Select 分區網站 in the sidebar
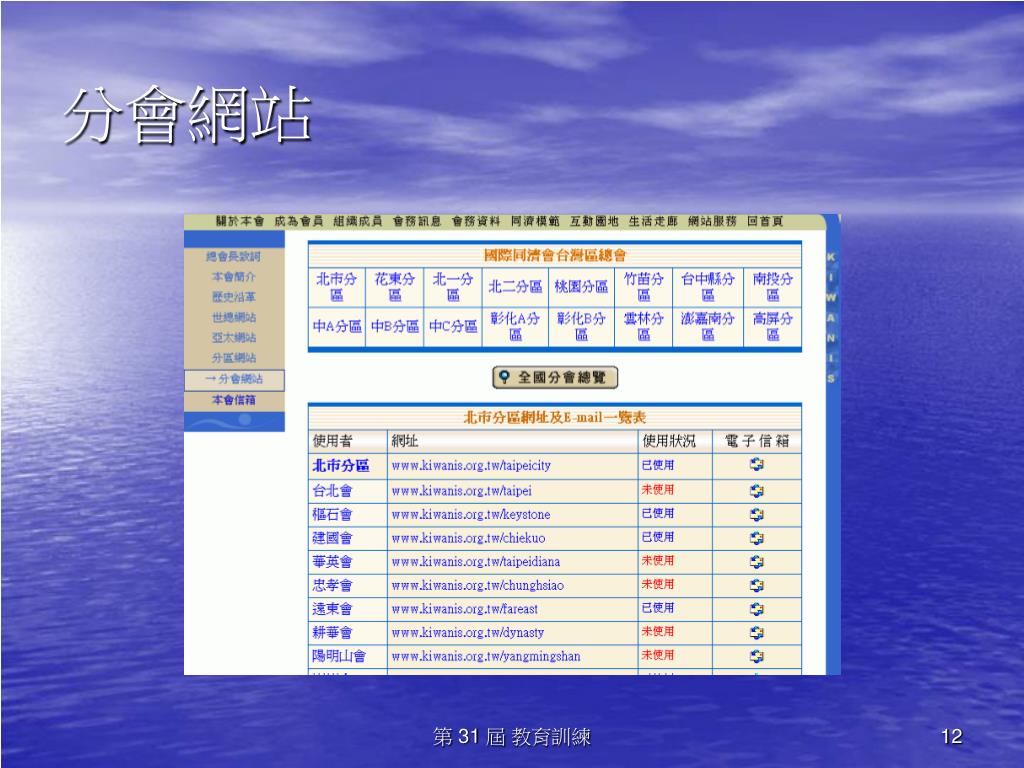1024x768 pixels. pyautogui.click(x=233, y=358)
